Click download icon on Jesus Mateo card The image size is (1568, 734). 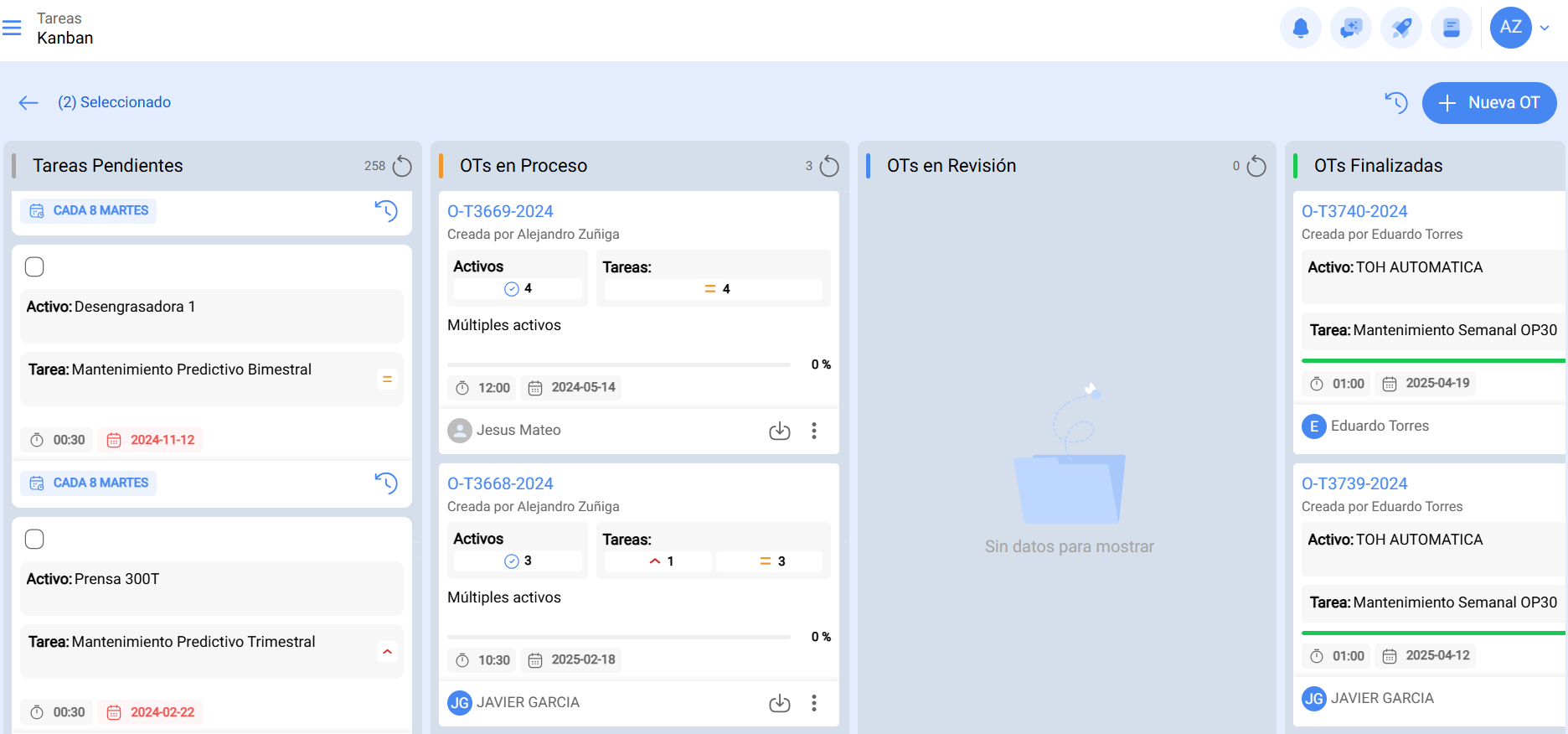pyautogui.click(x=779, y=431)
